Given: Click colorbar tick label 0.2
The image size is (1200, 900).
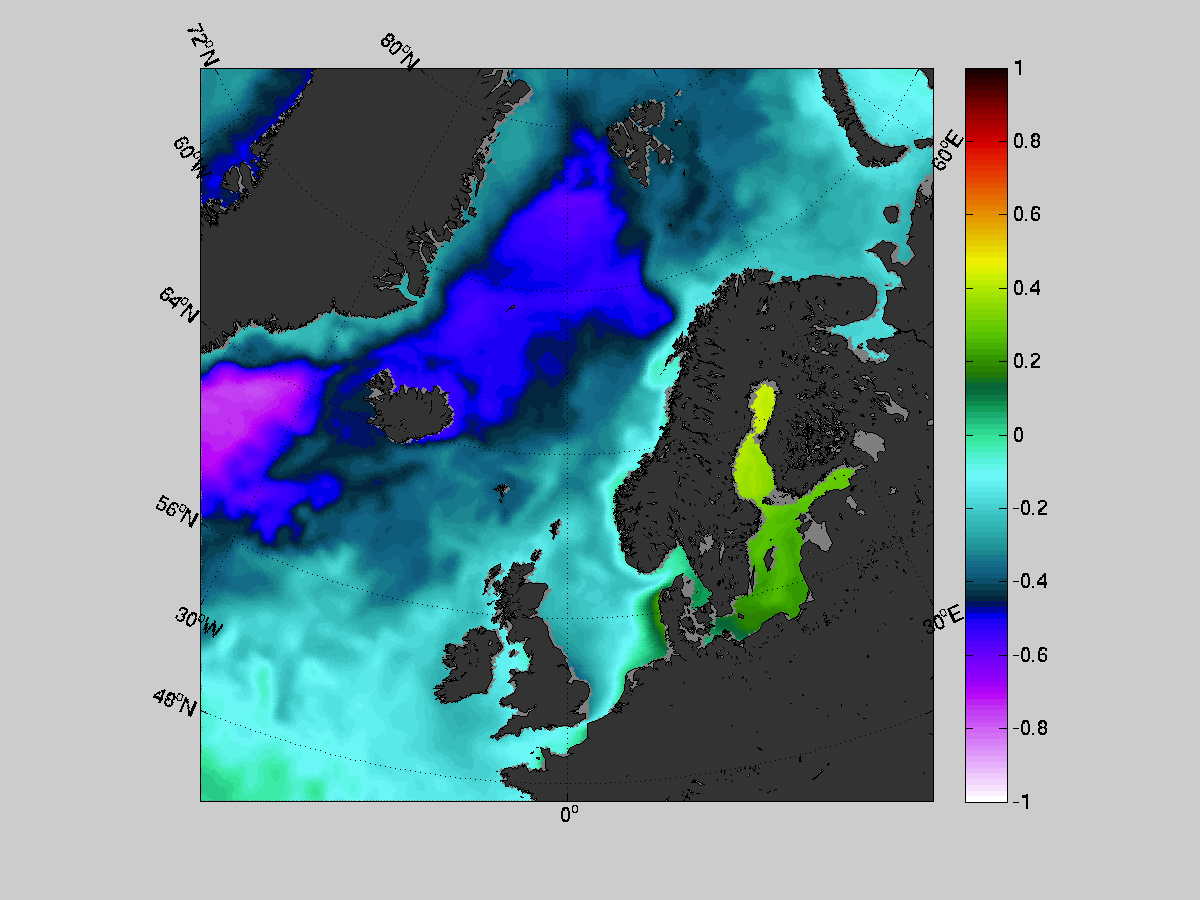Looking at the screenshot, I should point(1025,361).
